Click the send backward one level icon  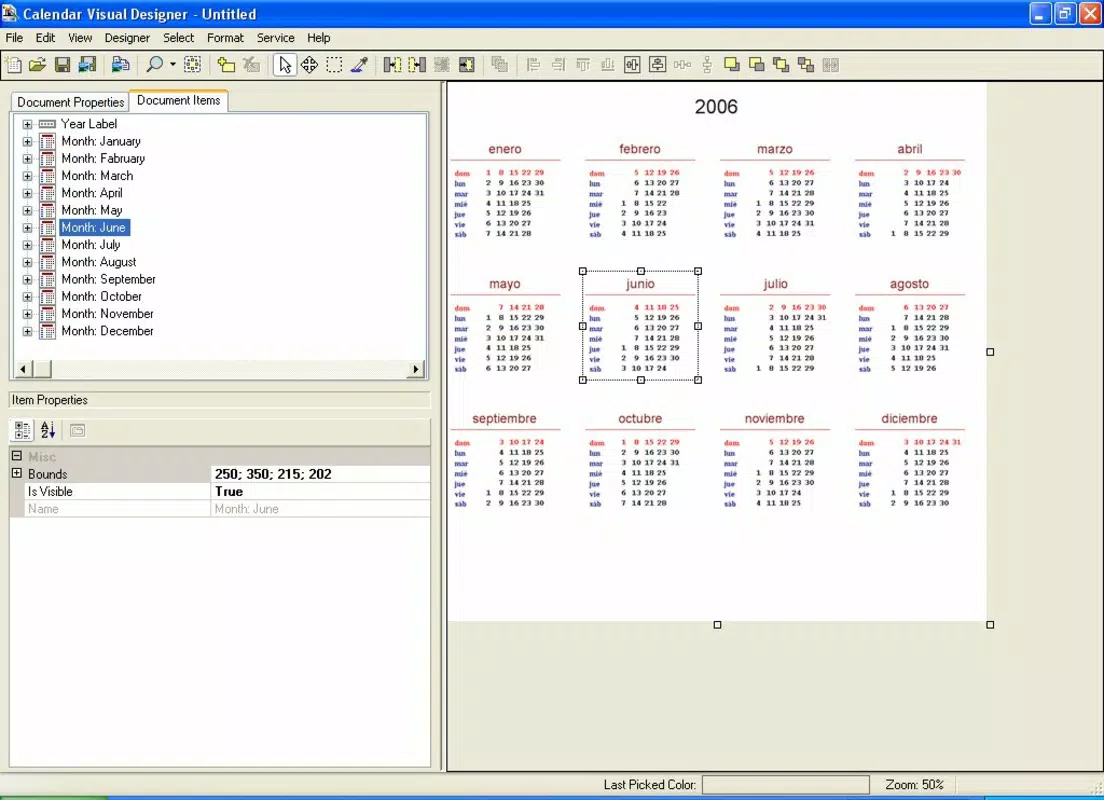805,65
